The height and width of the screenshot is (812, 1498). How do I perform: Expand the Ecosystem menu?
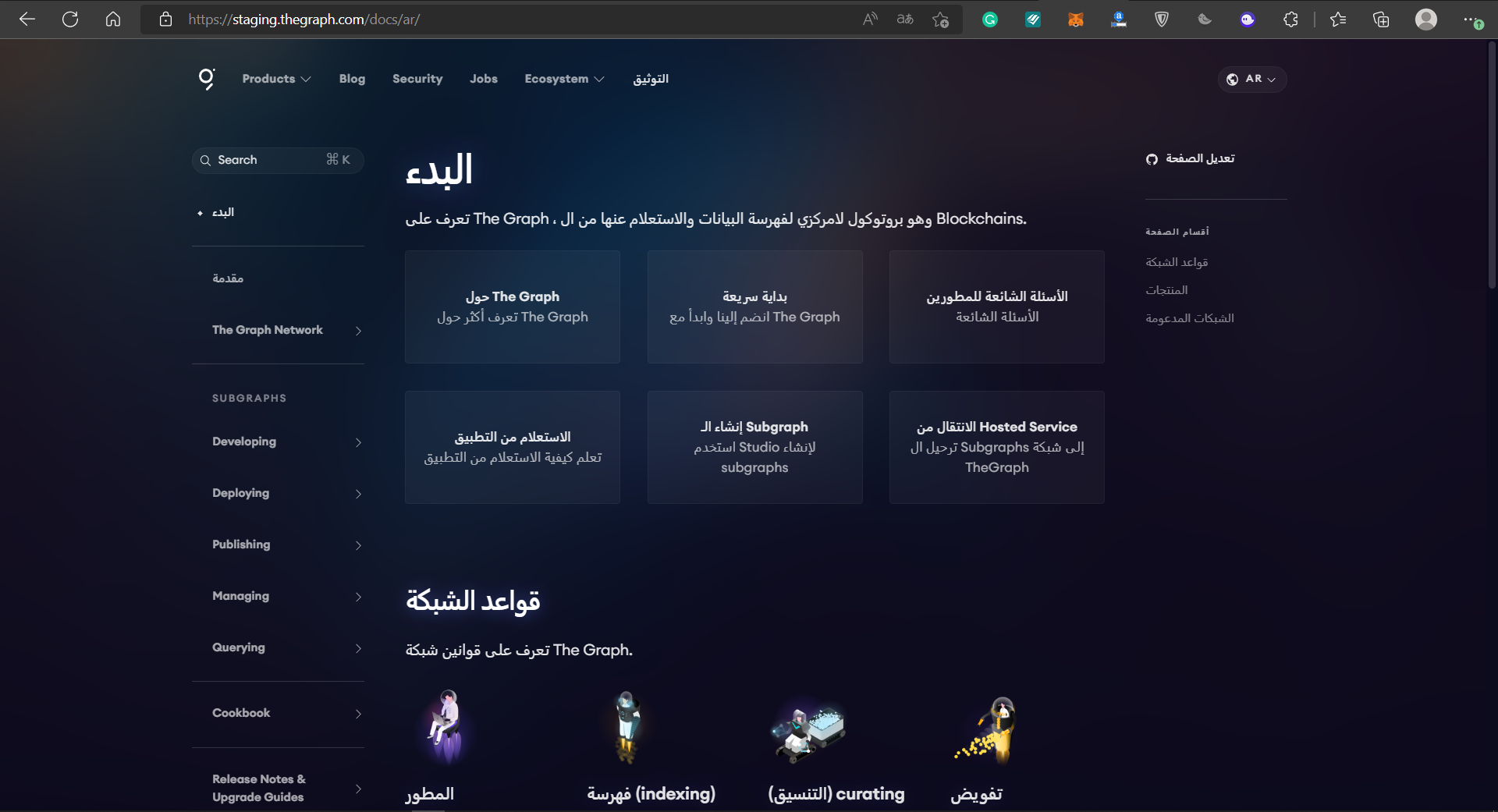(x=564, y=79)
